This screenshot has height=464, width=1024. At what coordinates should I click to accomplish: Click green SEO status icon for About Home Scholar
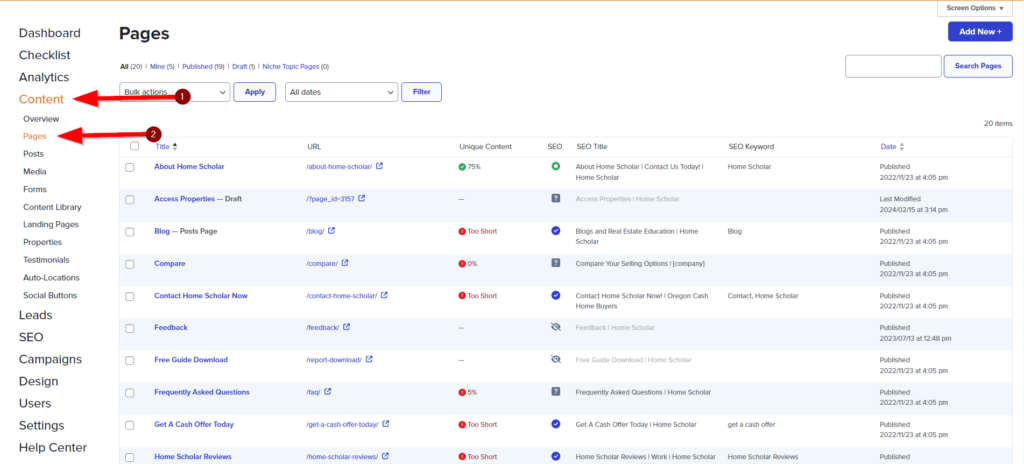(x=556, y=167)
